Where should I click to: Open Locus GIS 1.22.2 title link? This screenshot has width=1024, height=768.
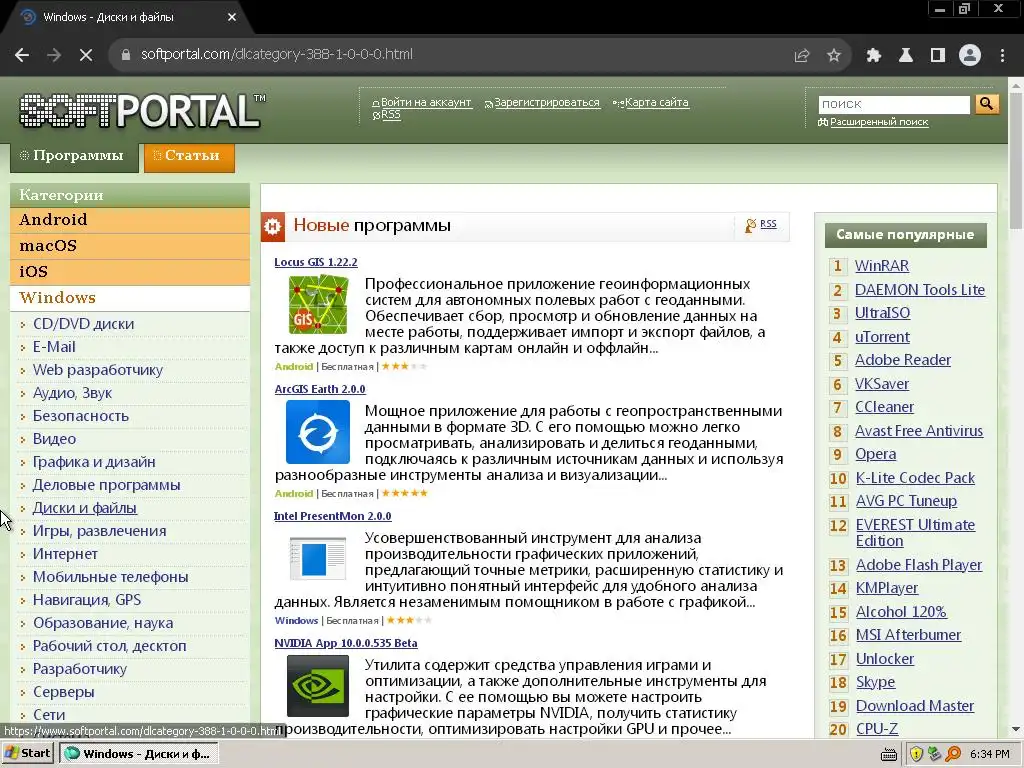tap(316, 263)
